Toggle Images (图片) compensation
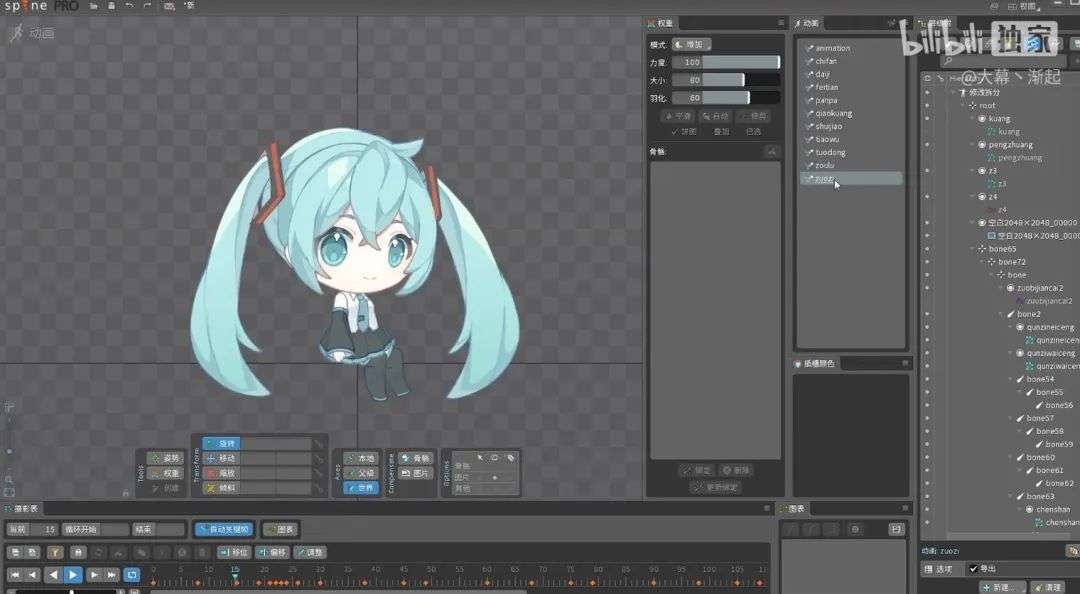Image resolution: width=1080 pixels, height=594 pixels. pos(415,473)
